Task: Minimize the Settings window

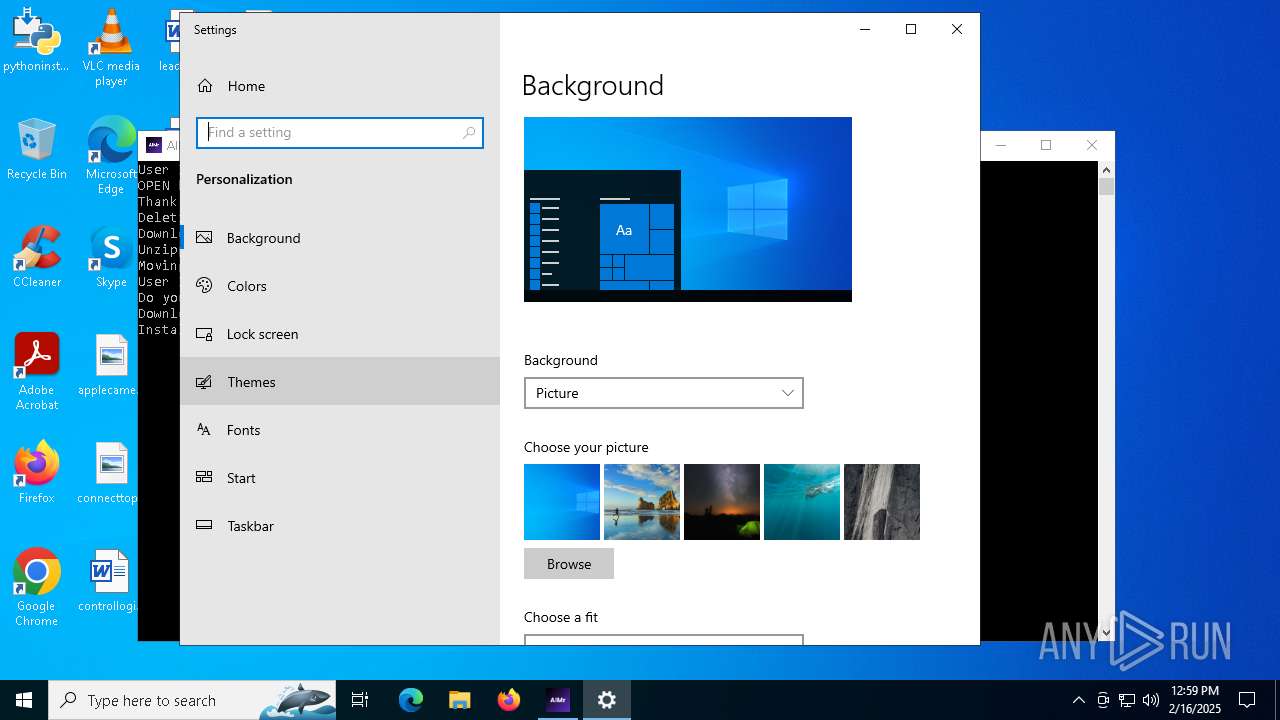Action: pyautogui.click(x=865, y=29)
